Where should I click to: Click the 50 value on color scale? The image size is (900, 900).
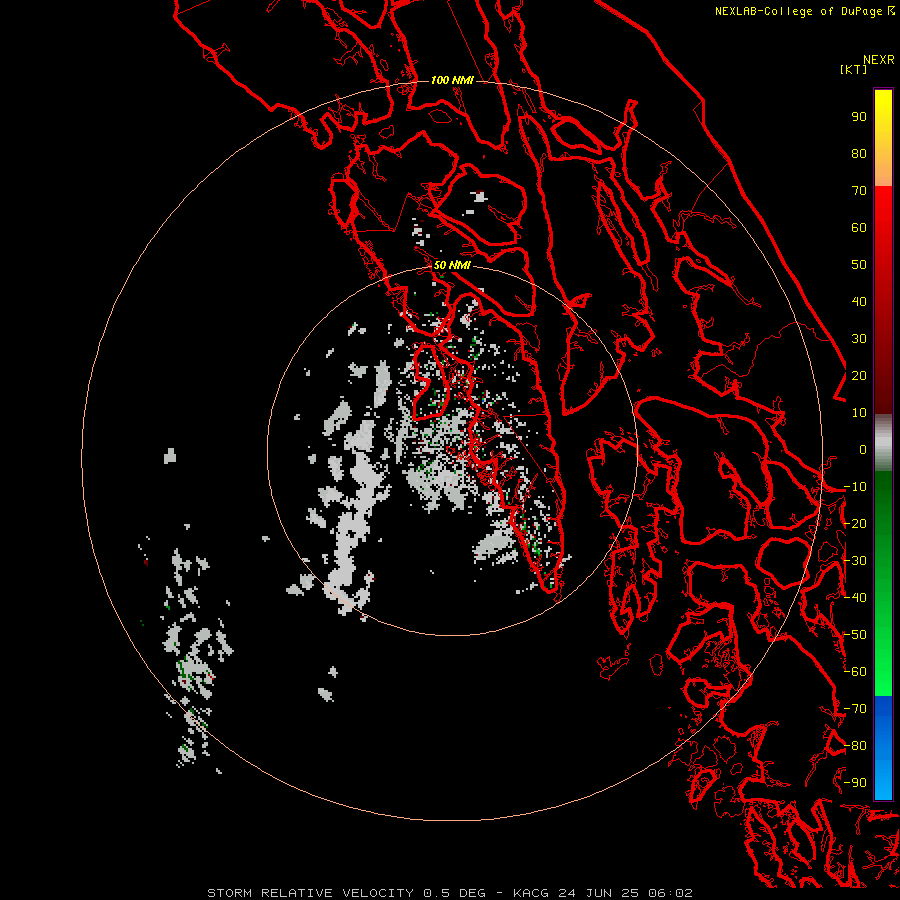[x=859, y=265]
